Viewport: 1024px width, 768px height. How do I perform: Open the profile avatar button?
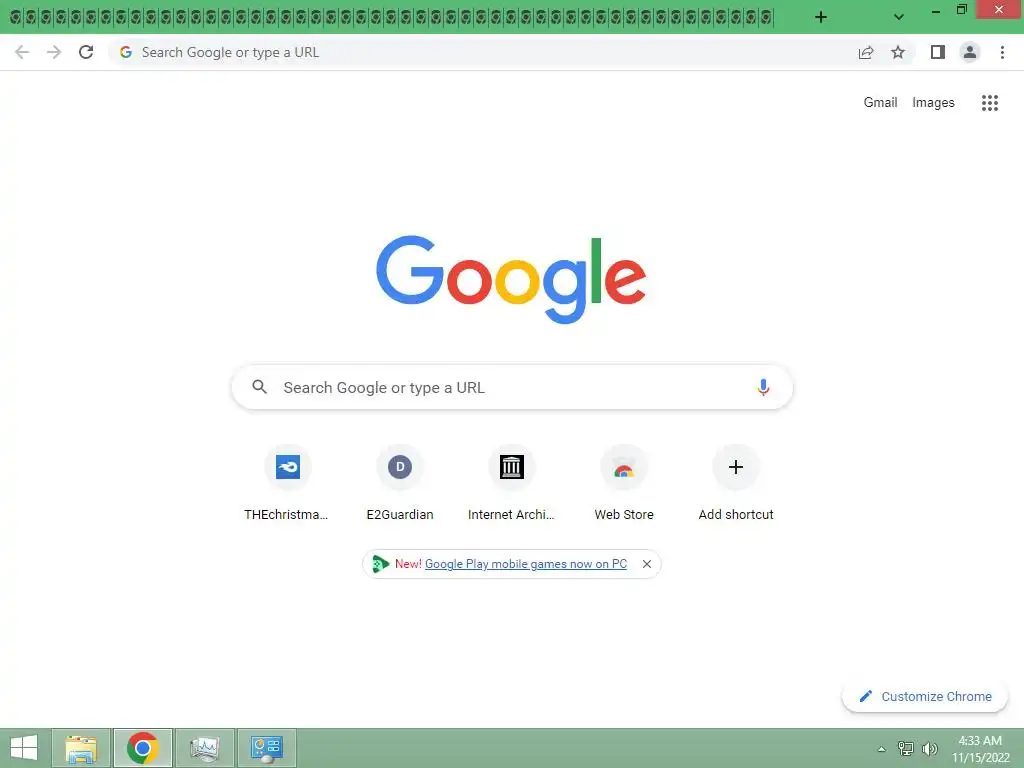[970, 52]
